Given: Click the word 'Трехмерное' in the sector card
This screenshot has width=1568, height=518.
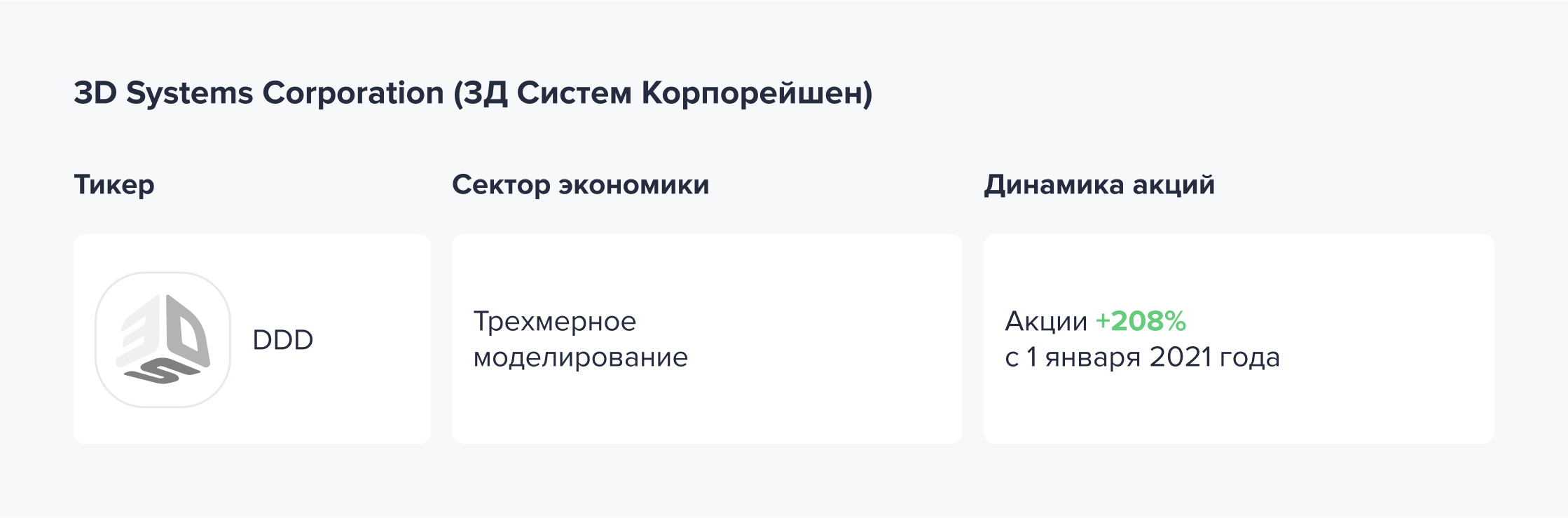Looking at the screenshot, I should tap(555, 322).
